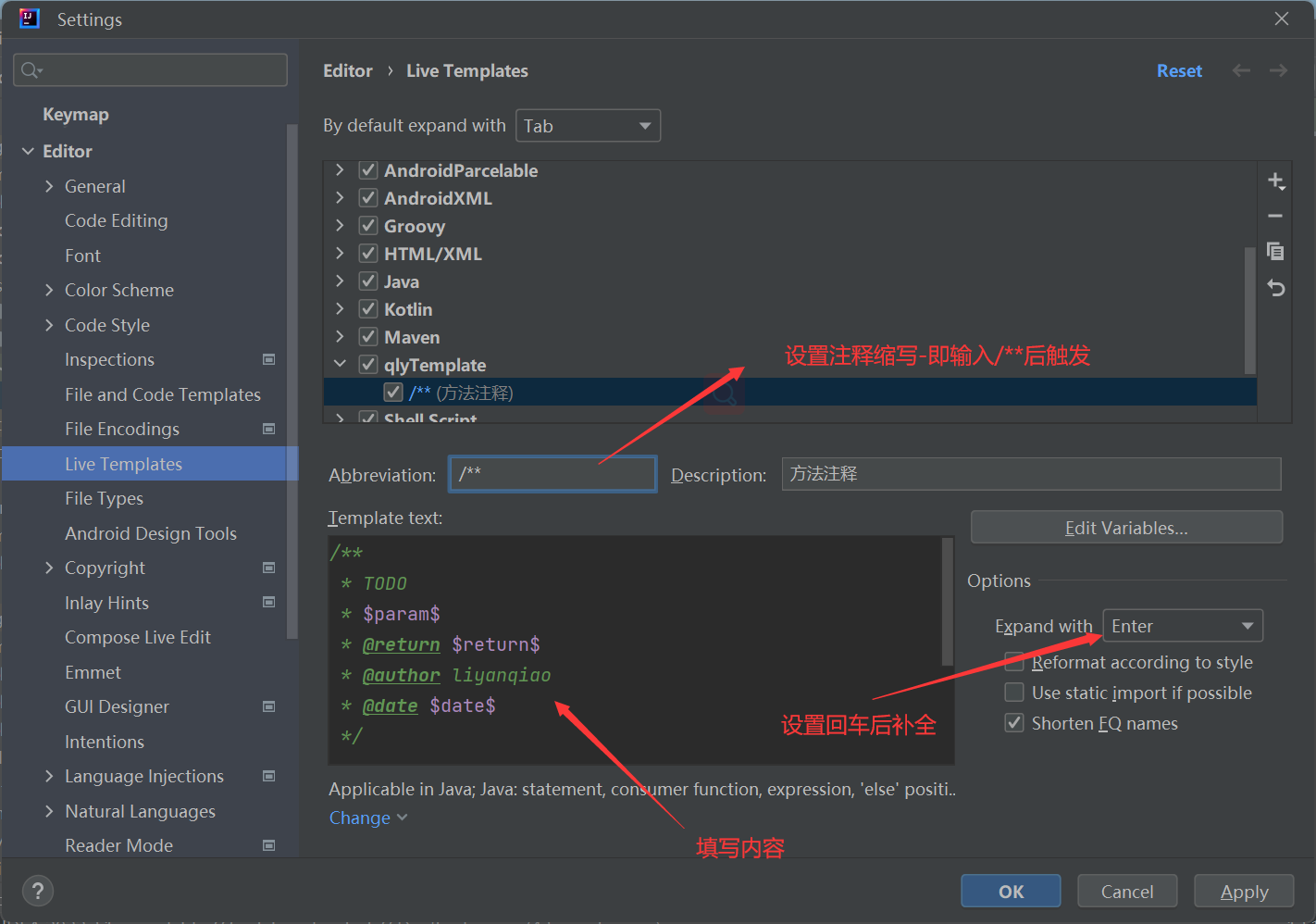Disable Shorten FQ names option

(x=1014, y=723)
